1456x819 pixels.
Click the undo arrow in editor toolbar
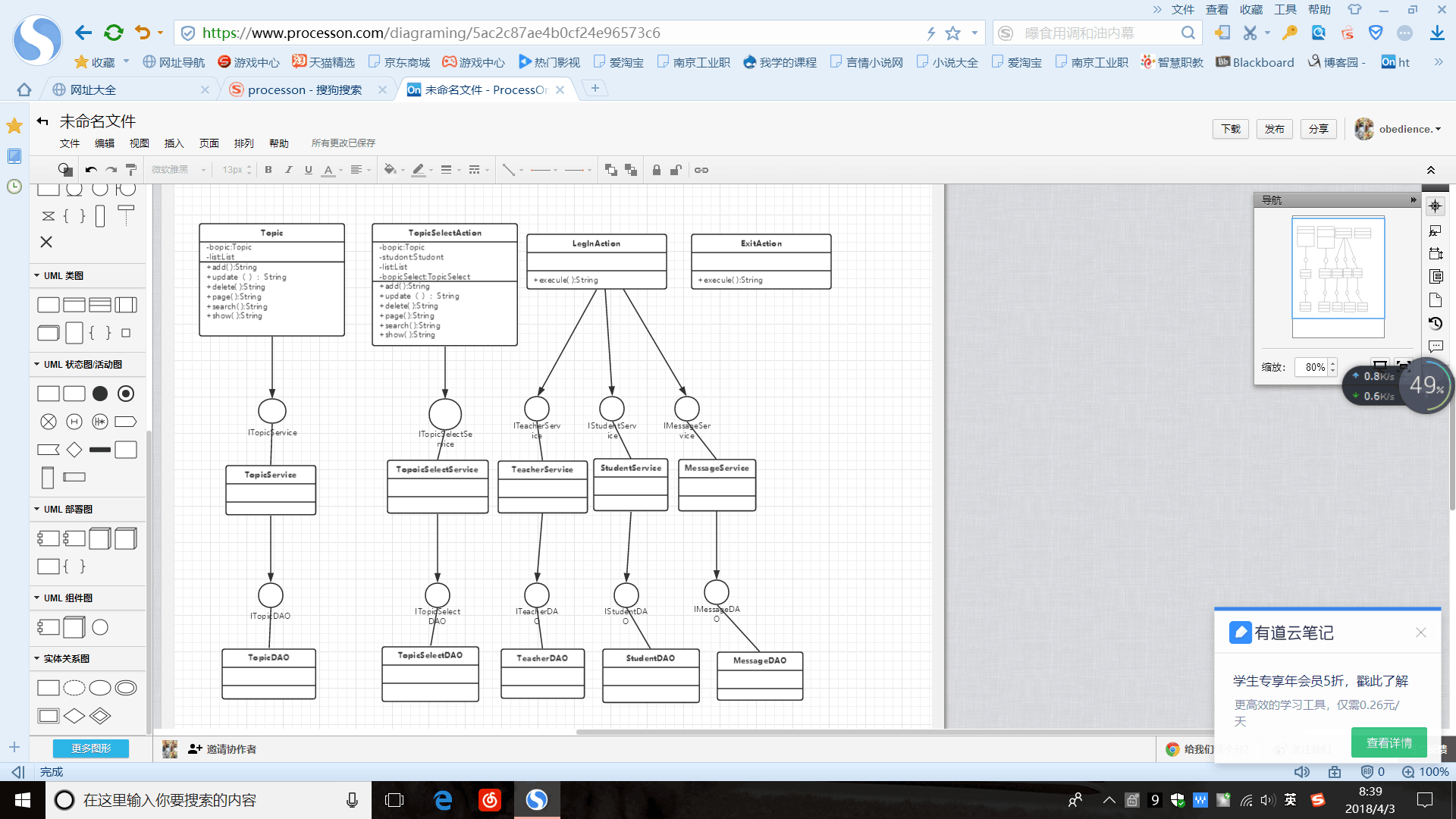pyautogui.click(x=91, y=170)
